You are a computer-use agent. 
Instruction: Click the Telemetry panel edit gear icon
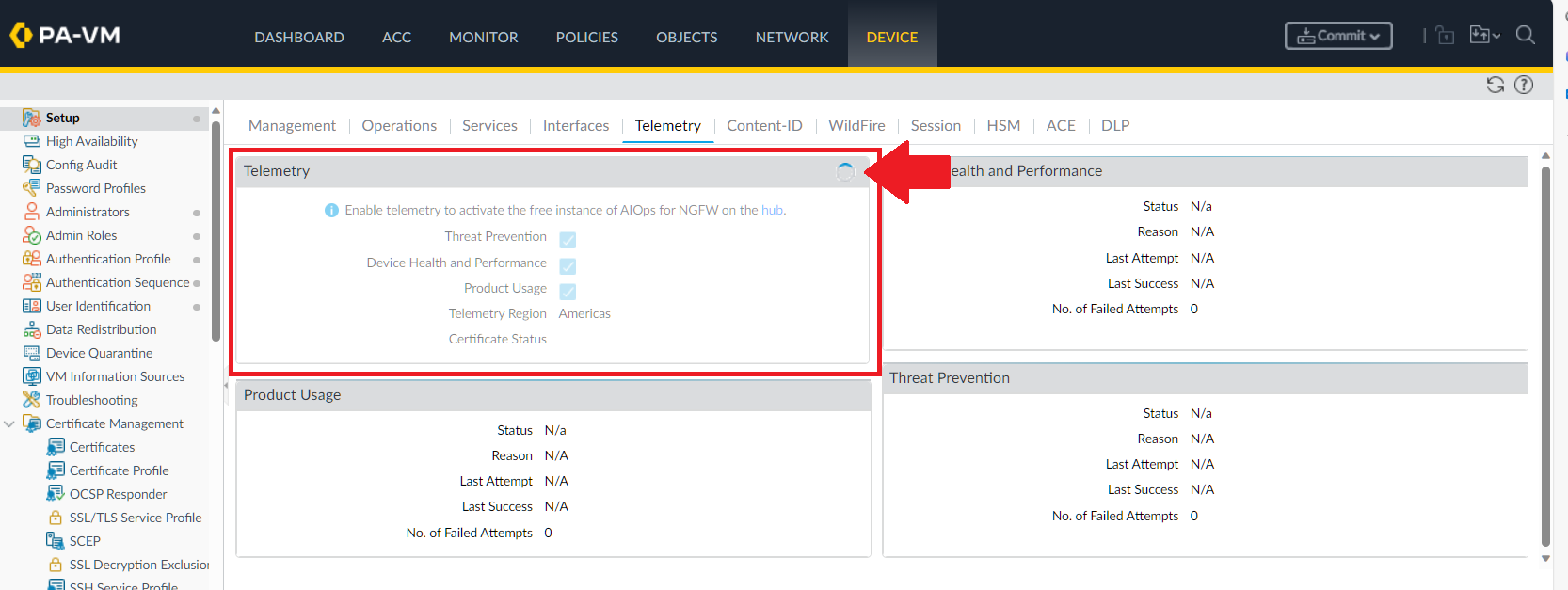(845, 171)
